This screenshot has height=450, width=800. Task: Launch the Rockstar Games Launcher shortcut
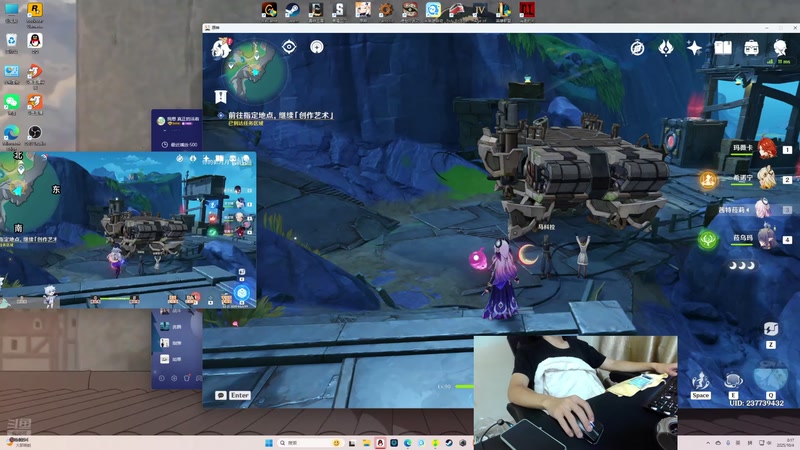click(x=35, y=11)
